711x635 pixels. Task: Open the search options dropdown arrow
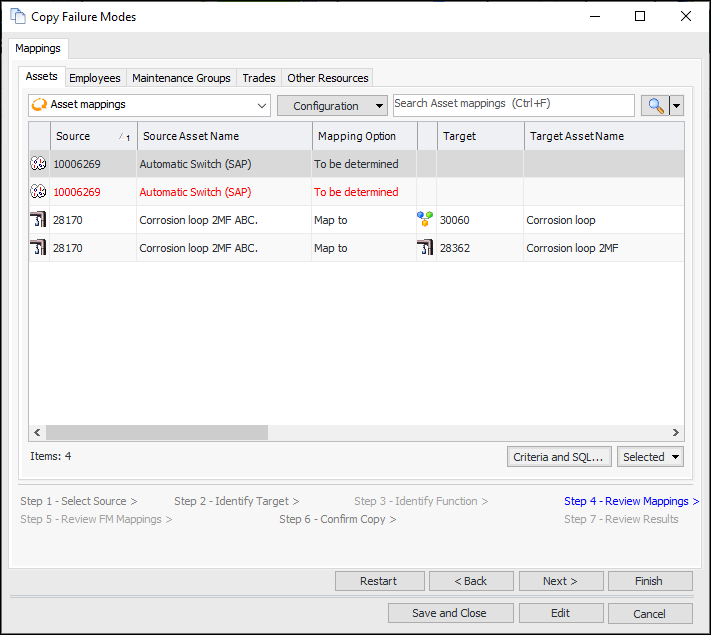coord(677,105)
